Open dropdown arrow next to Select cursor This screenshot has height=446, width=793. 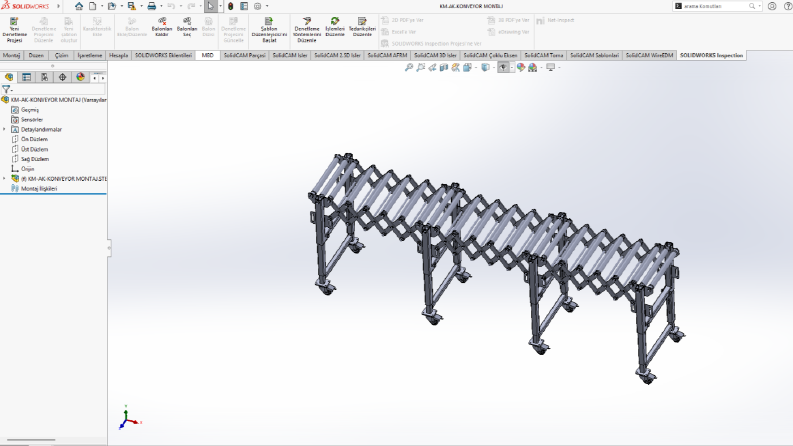coord(221,6)
